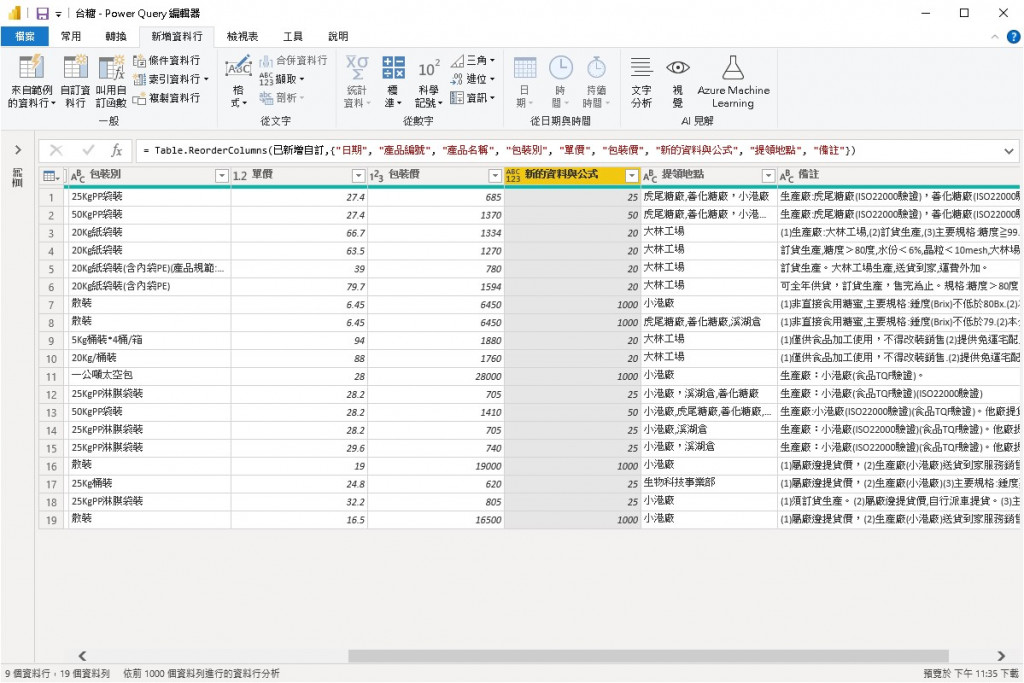Screen dimensions: 1024x683
Task: Open filter dropdown for 包裝價 column
Action: tap(494, 176)
